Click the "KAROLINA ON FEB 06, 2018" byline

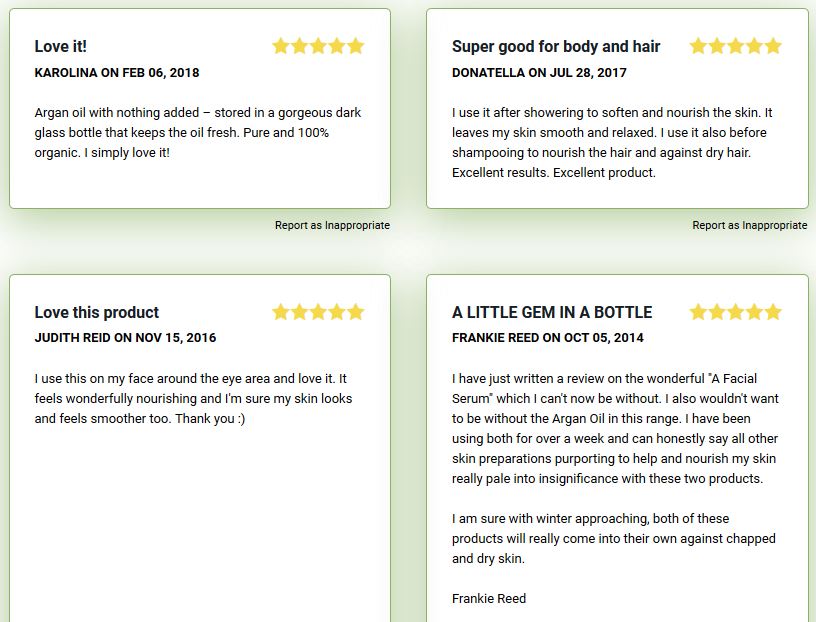pyautogui.click(x=117, y=73)
